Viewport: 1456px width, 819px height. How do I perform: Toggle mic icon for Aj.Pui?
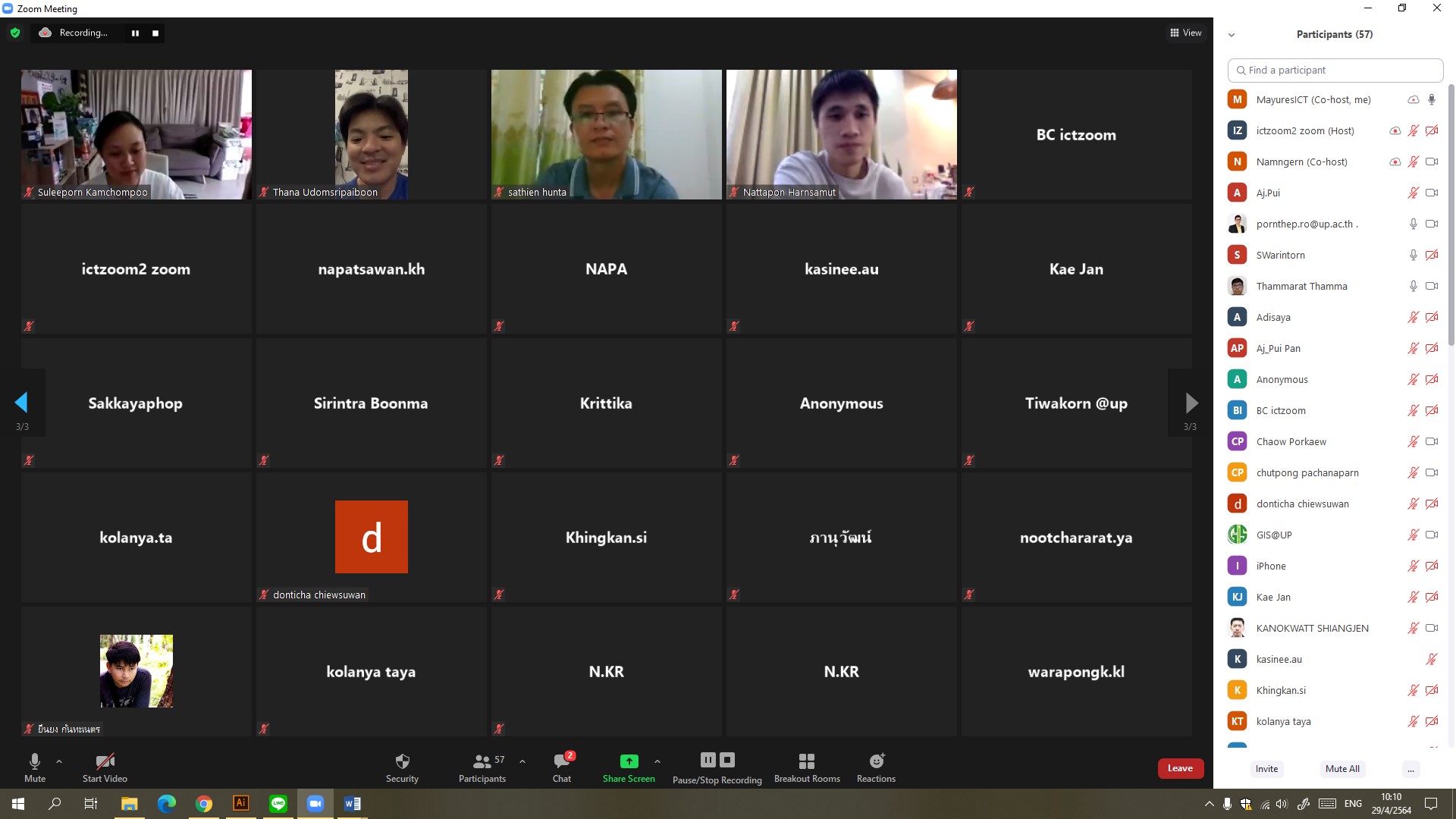click(1413, 193)
